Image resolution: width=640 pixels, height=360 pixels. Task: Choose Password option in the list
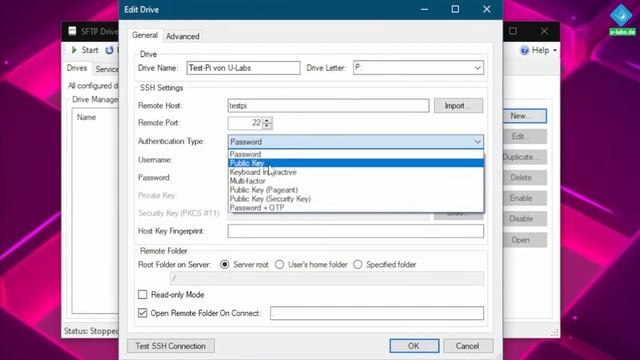356,154
